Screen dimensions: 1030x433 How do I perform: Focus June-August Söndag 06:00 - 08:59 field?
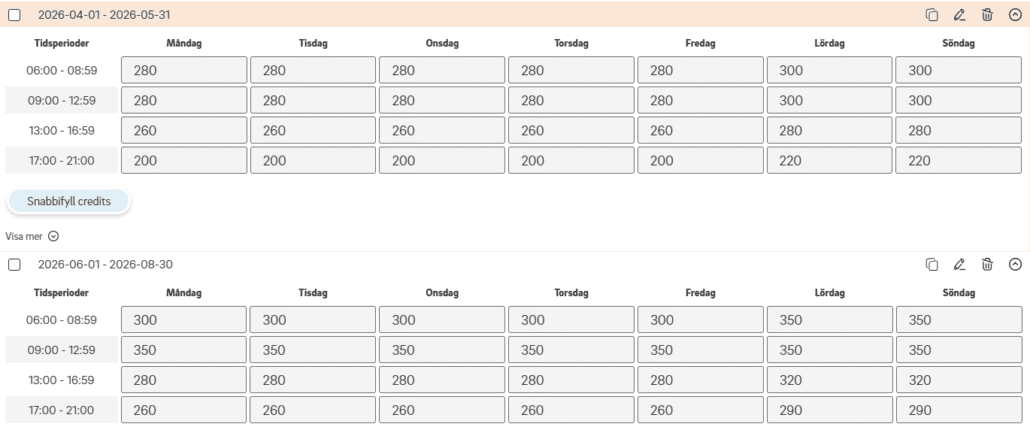958,320
